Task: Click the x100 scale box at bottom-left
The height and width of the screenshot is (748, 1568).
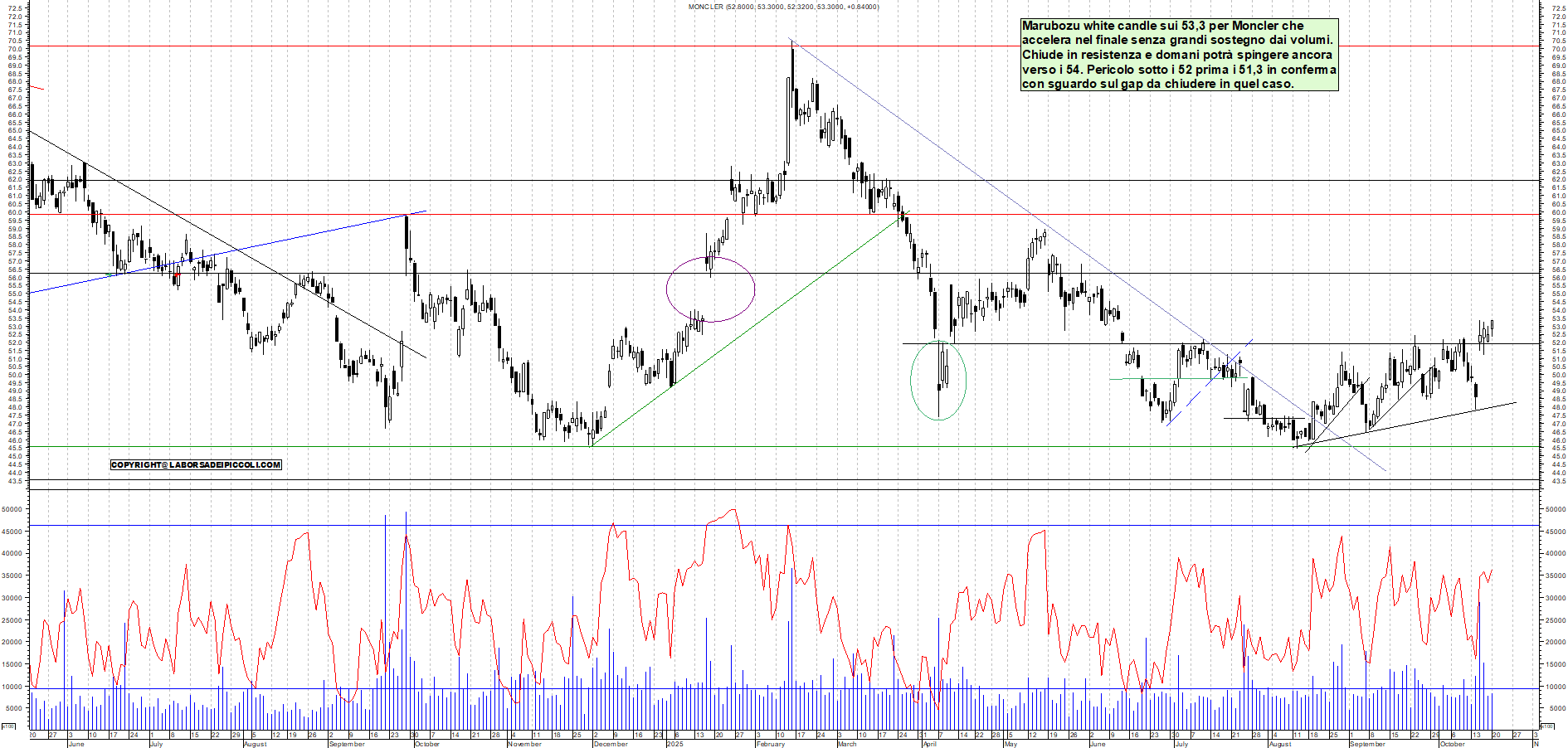Action: pyautogui.click(x=8, y=726)
